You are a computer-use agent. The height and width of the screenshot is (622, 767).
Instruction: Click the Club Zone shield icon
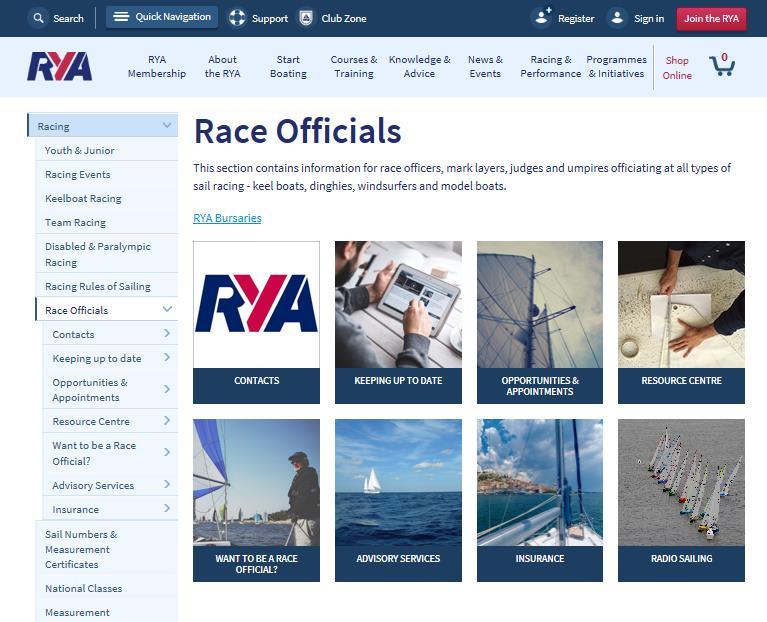(306, 18)
